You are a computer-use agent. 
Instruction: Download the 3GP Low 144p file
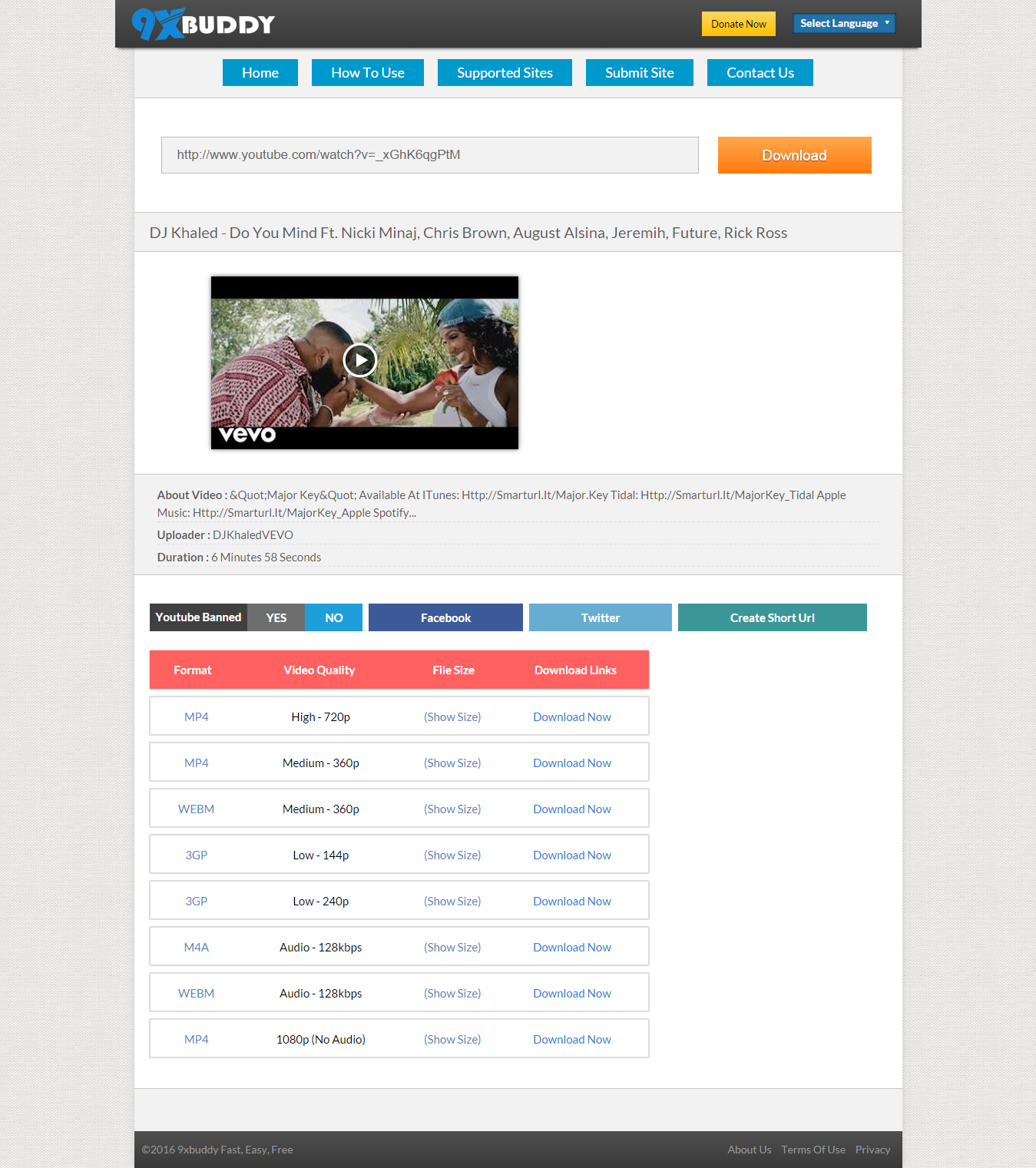click(x=572, y=855)
